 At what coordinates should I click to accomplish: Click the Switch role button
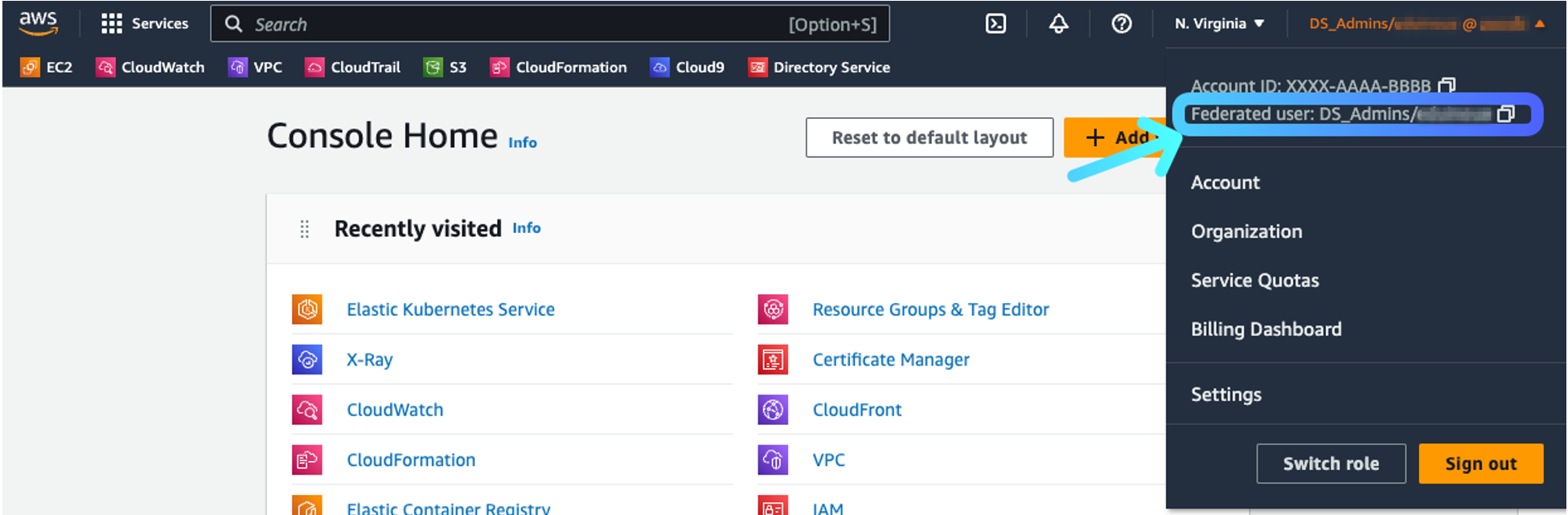(1331, 464)
